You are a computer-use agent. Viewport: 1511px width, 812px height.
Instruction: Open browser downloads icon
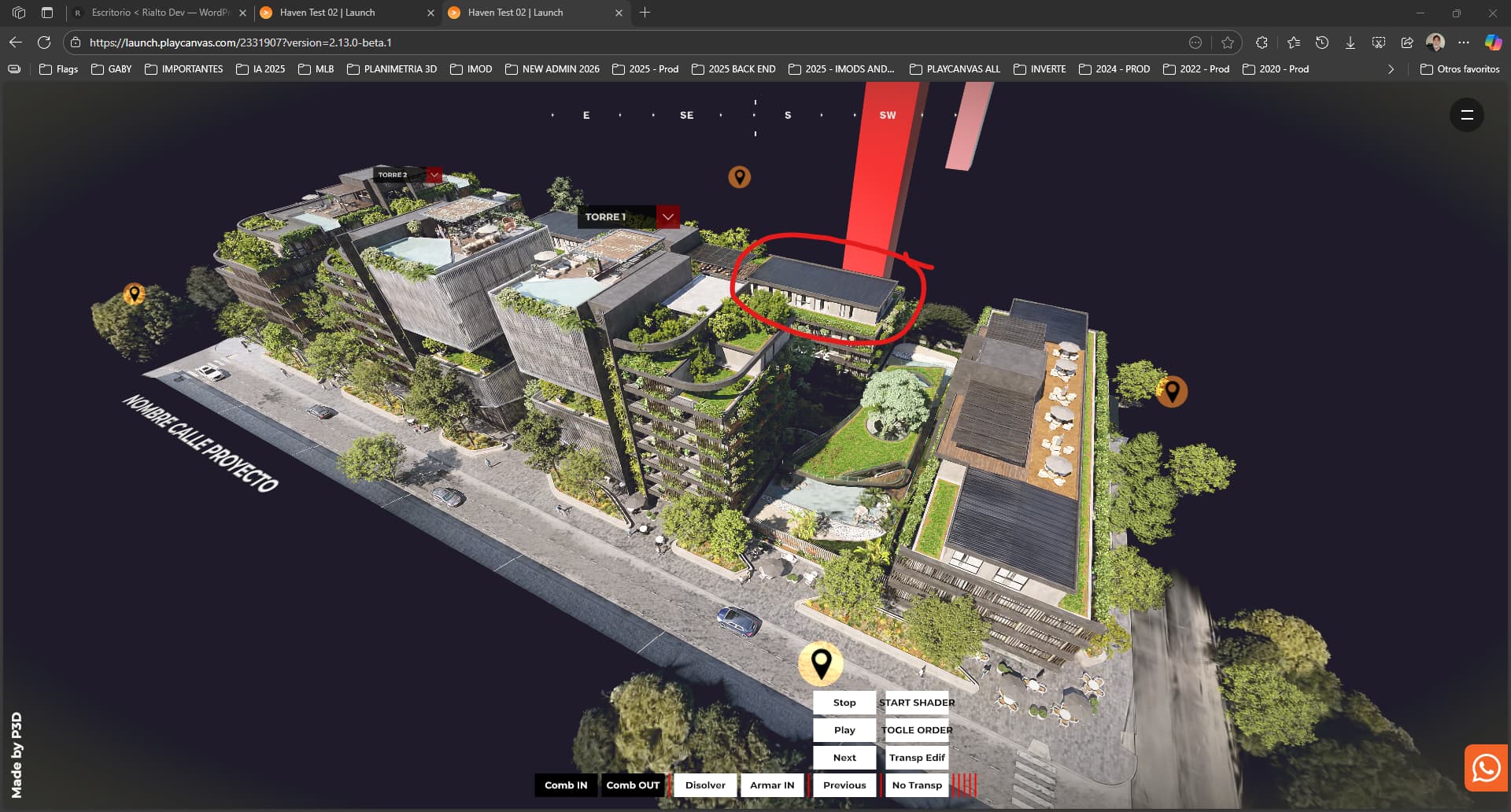(x=1350, y=42)
